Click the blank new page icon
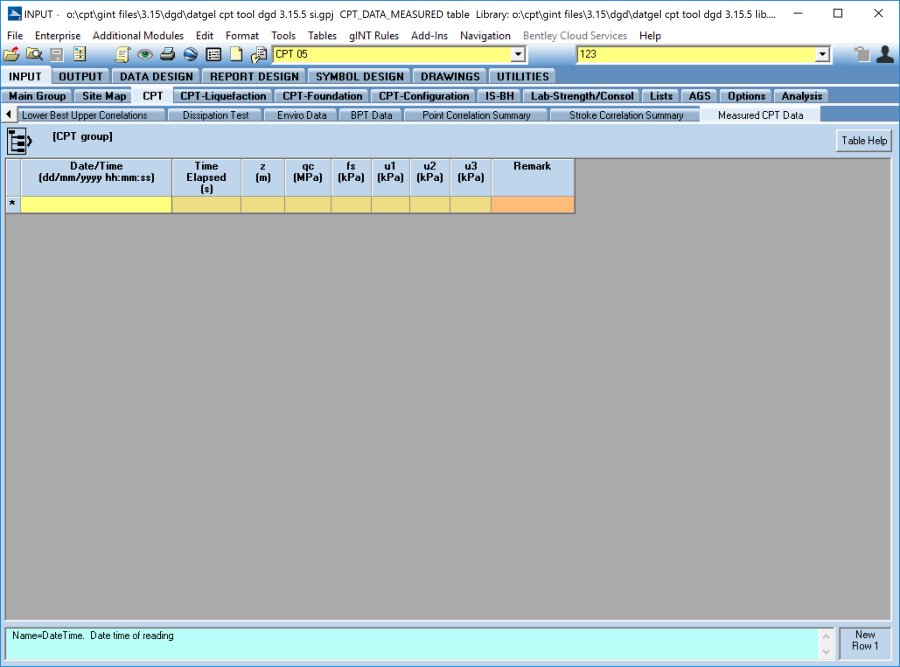 click(x=236, y=55)
